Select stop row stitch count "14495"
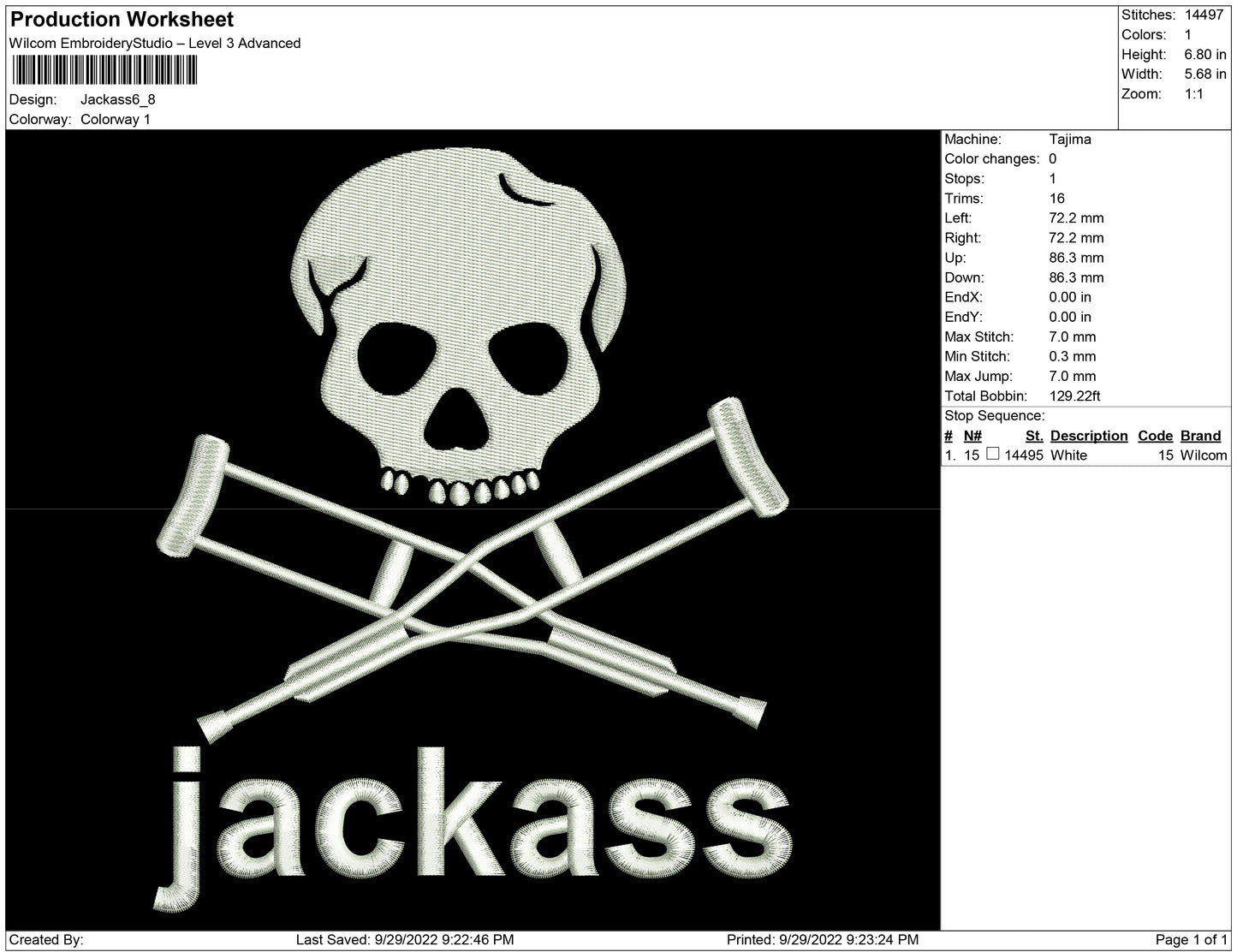 tap(1024, 455)
